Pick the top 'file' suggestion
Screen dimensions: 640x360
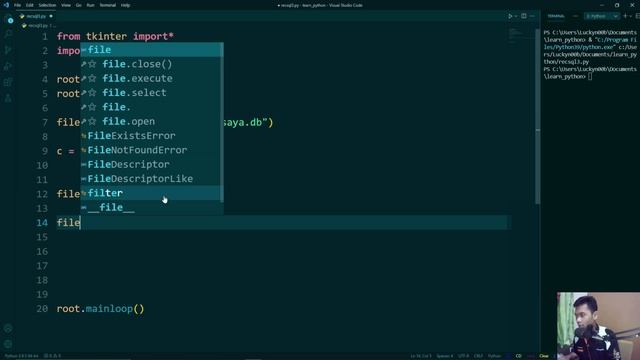coord(151,50)
